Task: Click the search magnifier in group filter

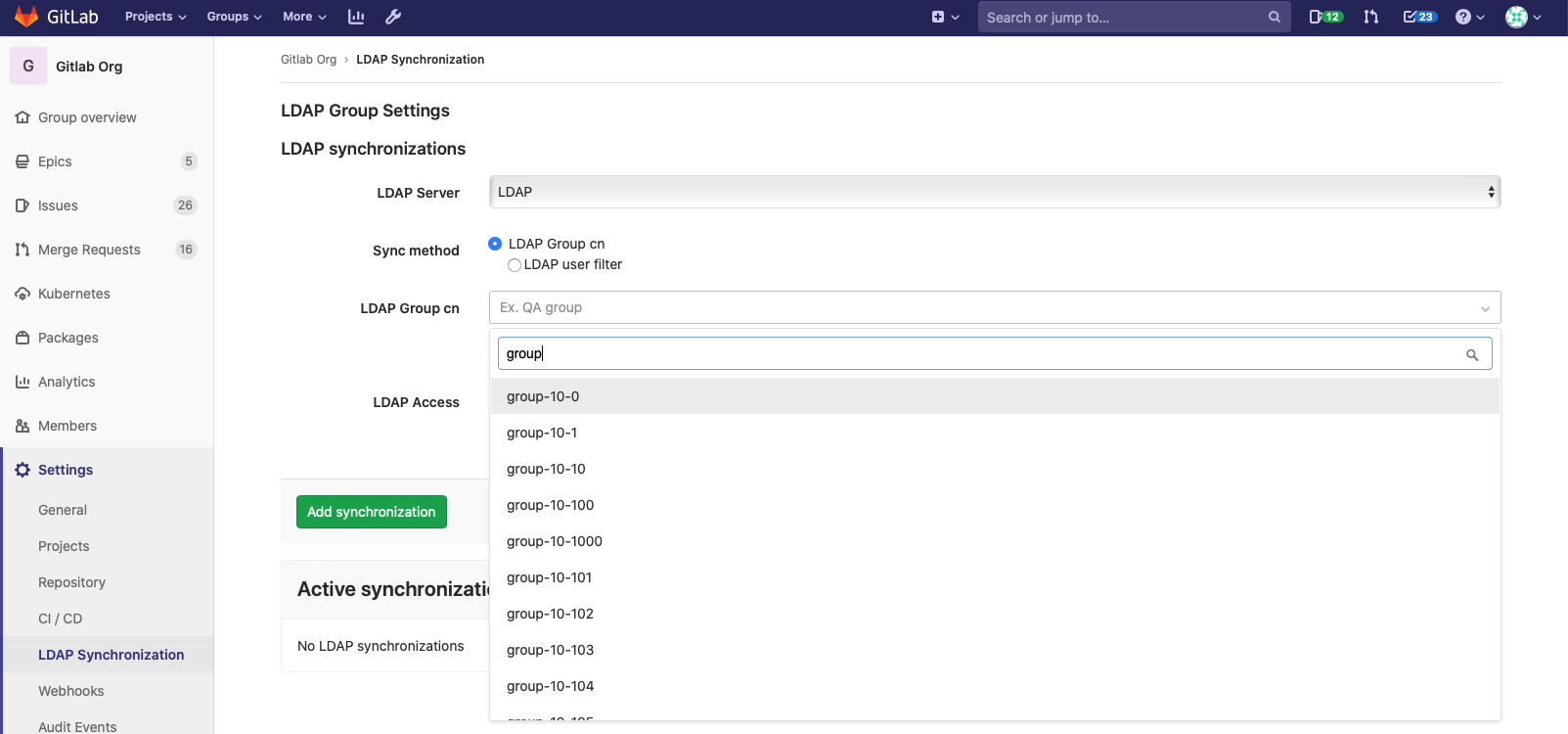Action: [x=1471, y=355]
